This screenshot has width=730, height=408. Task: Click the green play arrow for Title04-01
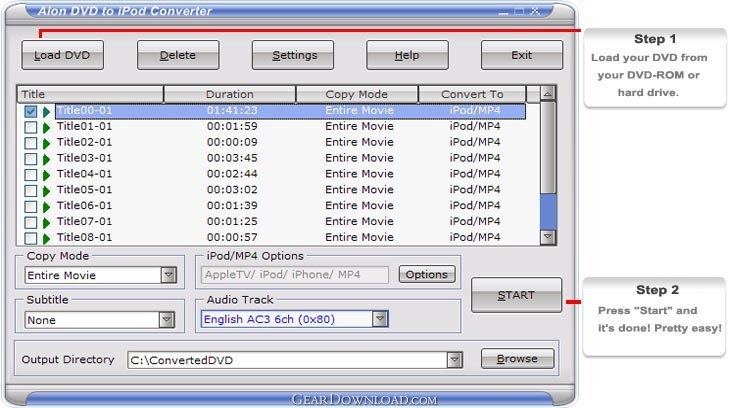pos(46,175)
